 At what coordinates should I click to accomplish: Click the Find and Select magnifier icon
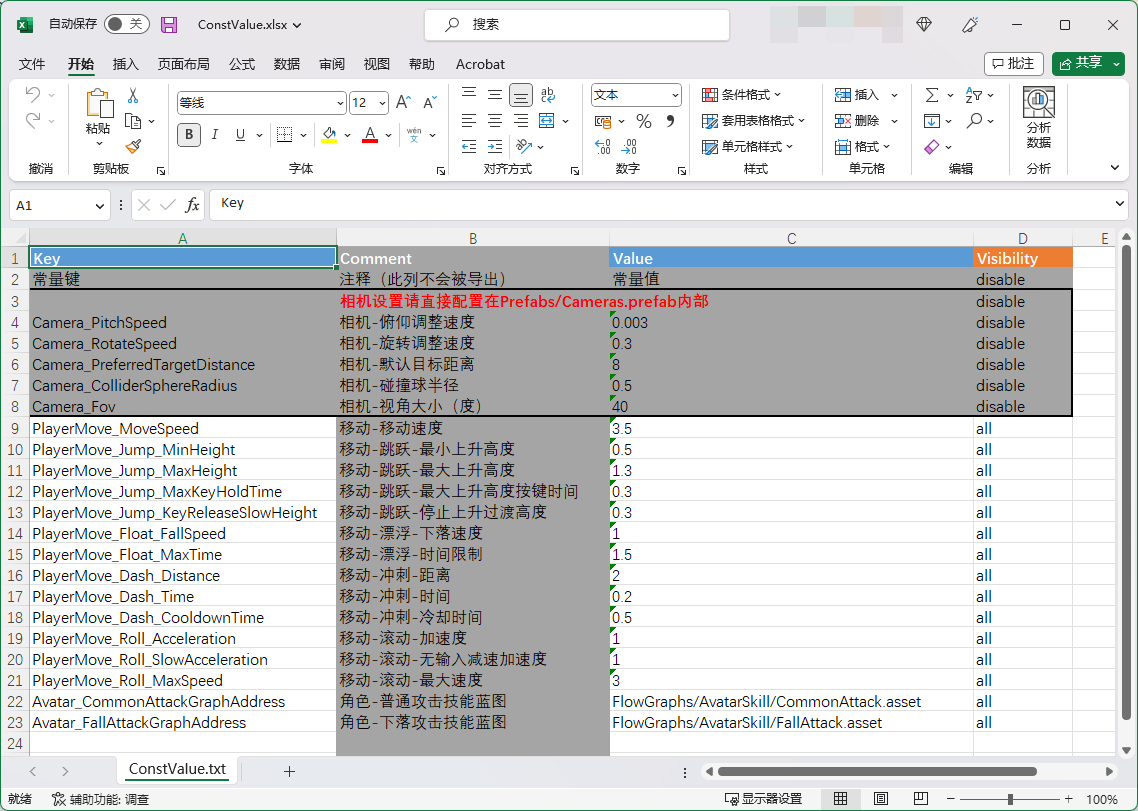coord(974,121)
